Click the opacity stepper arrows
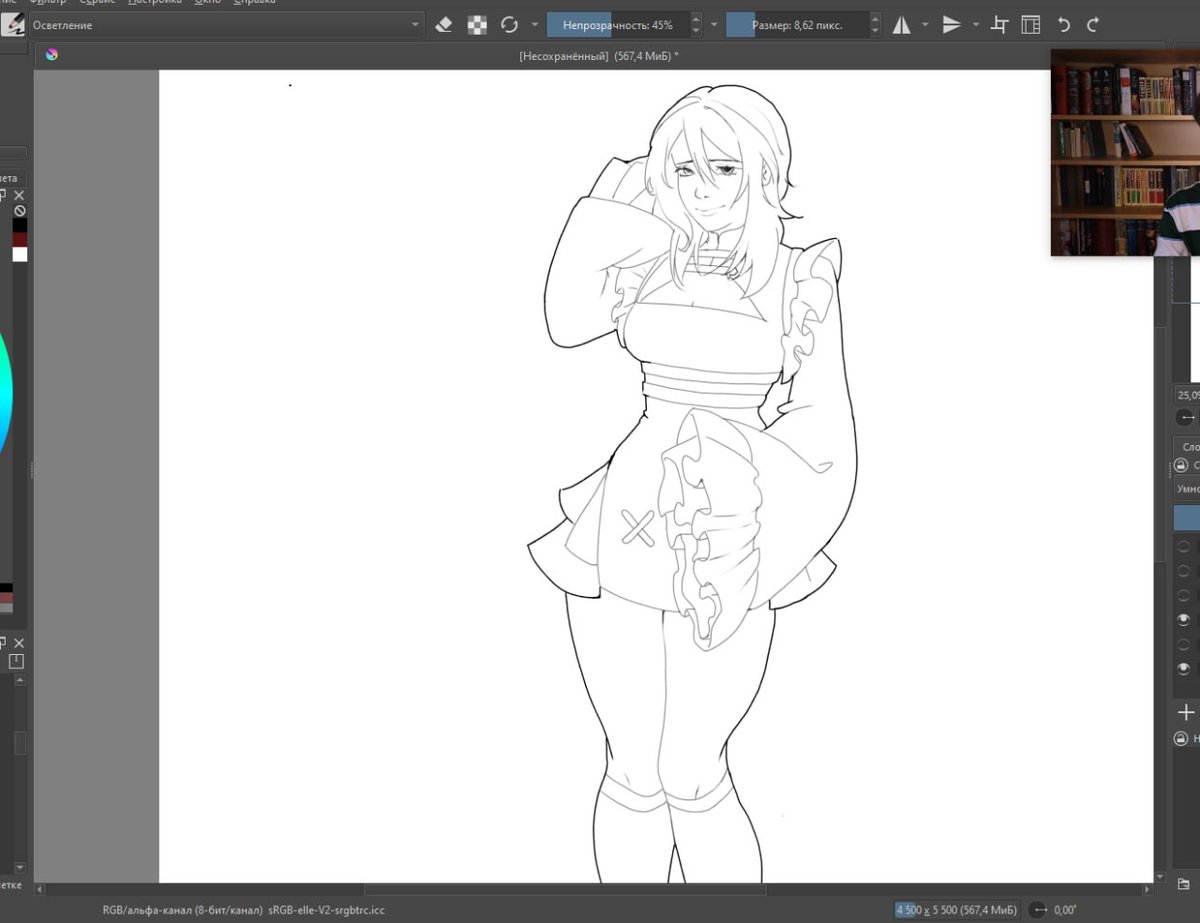 tap(696, 24)
